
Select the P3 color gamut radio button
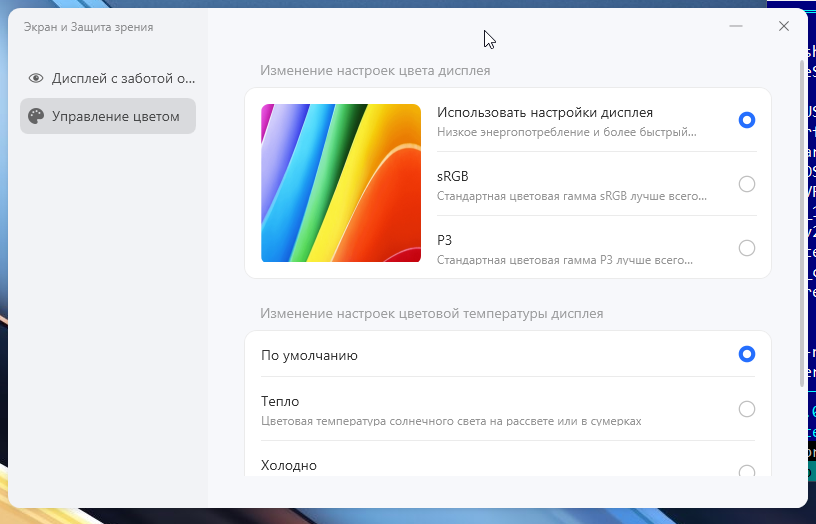pos(747,248)
